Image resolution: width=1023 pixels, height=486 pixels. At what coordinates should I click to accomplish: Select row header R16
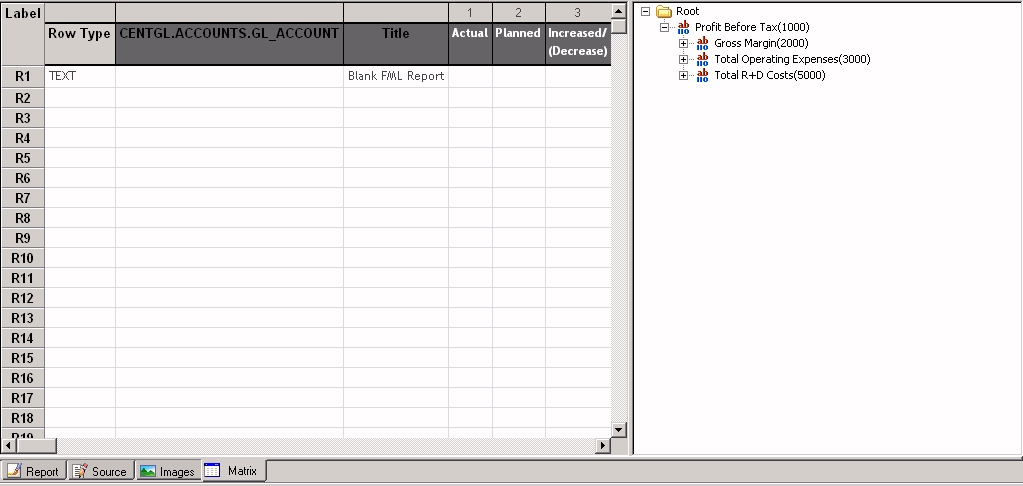click(22, 378)
